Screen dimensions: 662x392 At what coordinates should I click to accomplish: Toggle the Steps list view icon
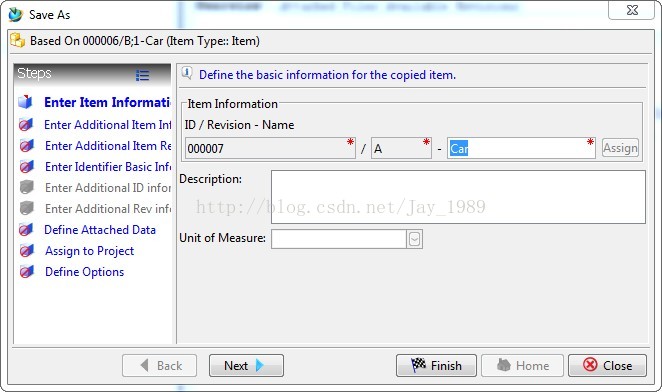click(x=142, y=75)
